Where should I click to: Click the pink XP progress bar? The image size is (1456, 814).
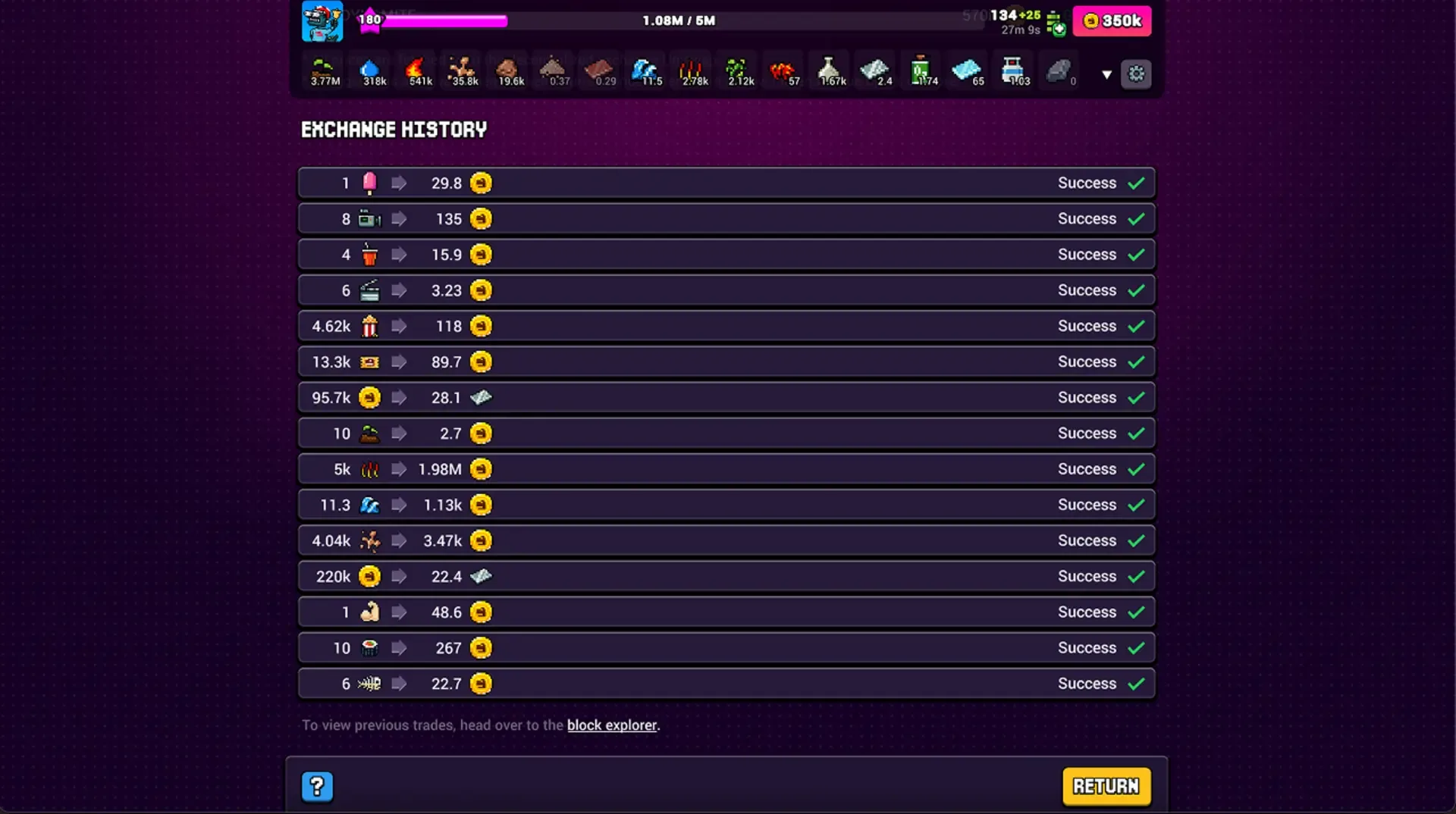tap(444, 21)
